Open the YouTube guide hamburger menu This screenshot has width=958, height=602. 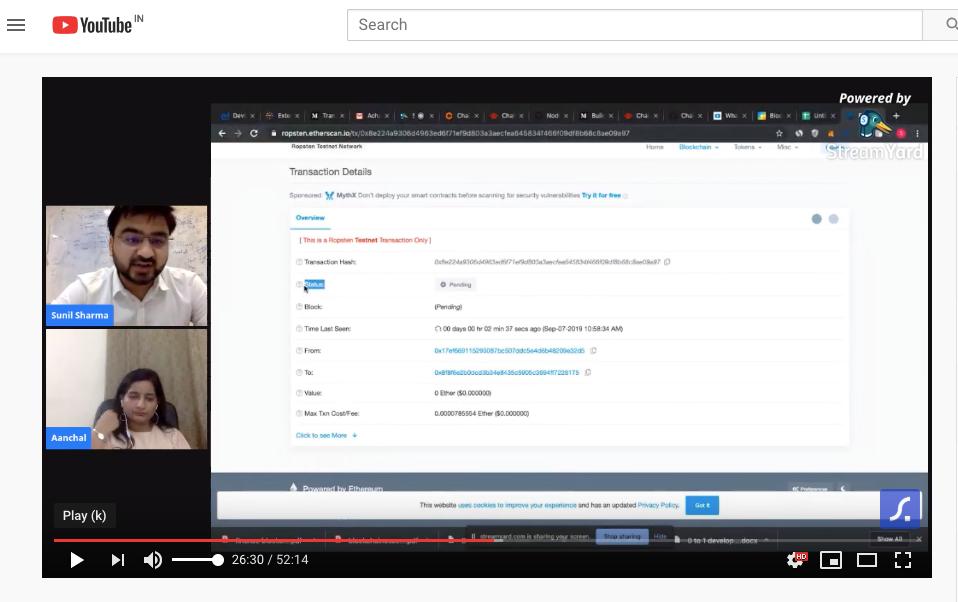coord(16,25)
